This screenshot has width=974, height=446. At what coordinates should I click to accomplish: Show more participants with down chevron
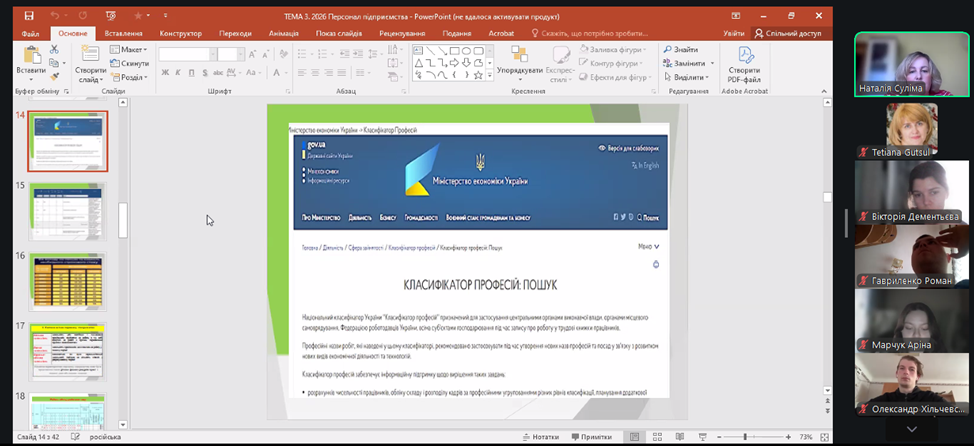coord(911,429)
